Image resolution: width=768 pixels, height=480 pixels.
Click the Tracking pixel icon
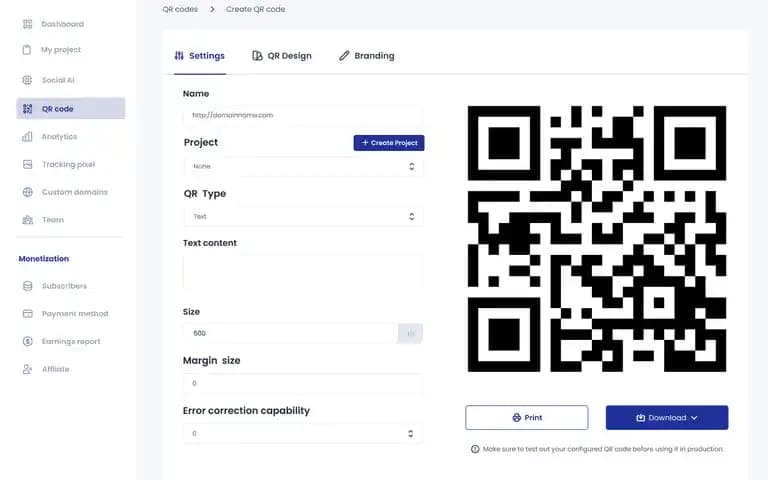coord(27,164)
